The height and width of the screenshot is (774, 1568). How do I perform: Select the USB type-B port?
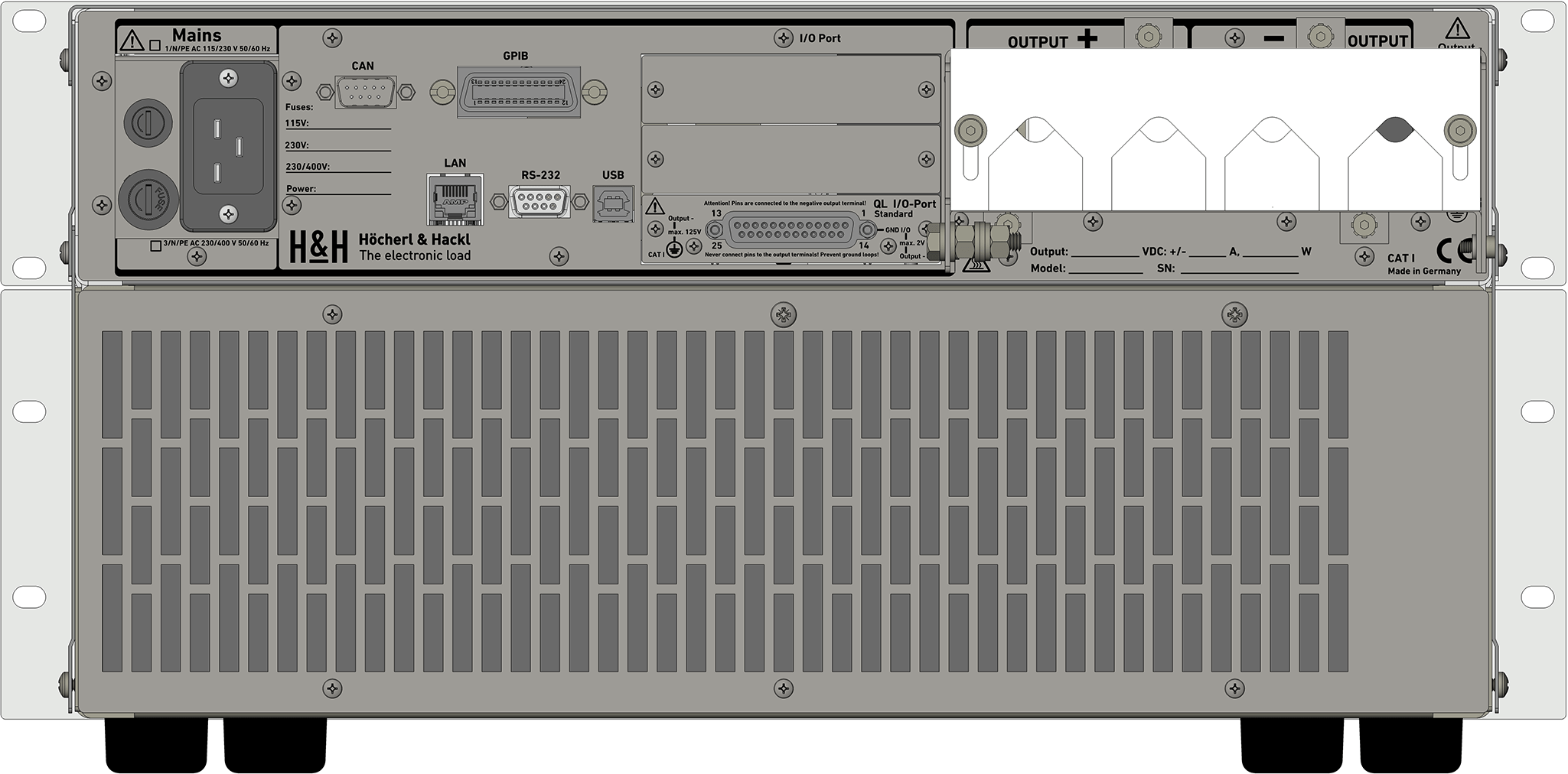[x=612, y=203]
